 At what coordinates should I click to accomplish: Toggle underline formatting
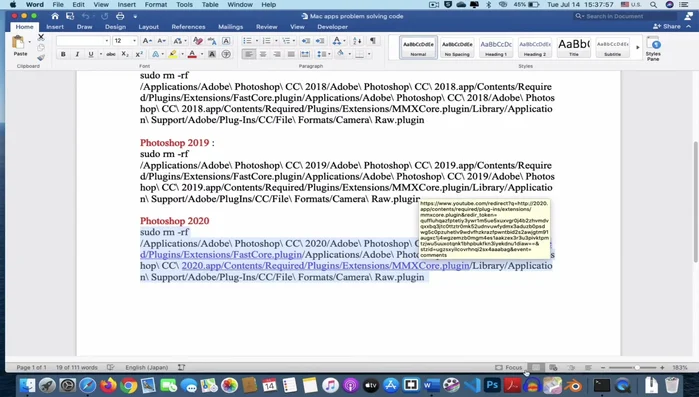pyautogui.click(x=90, y=54)
